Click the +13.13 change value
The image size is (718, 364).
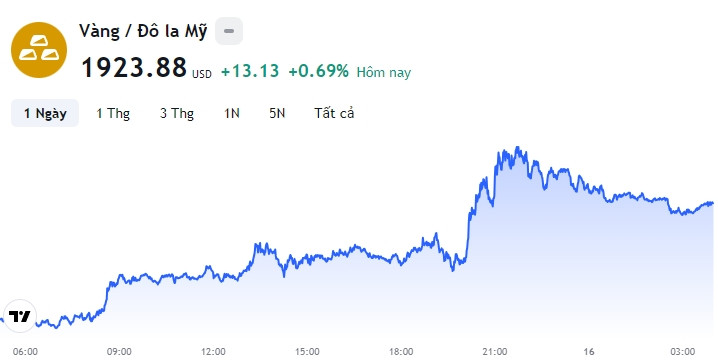250,71
